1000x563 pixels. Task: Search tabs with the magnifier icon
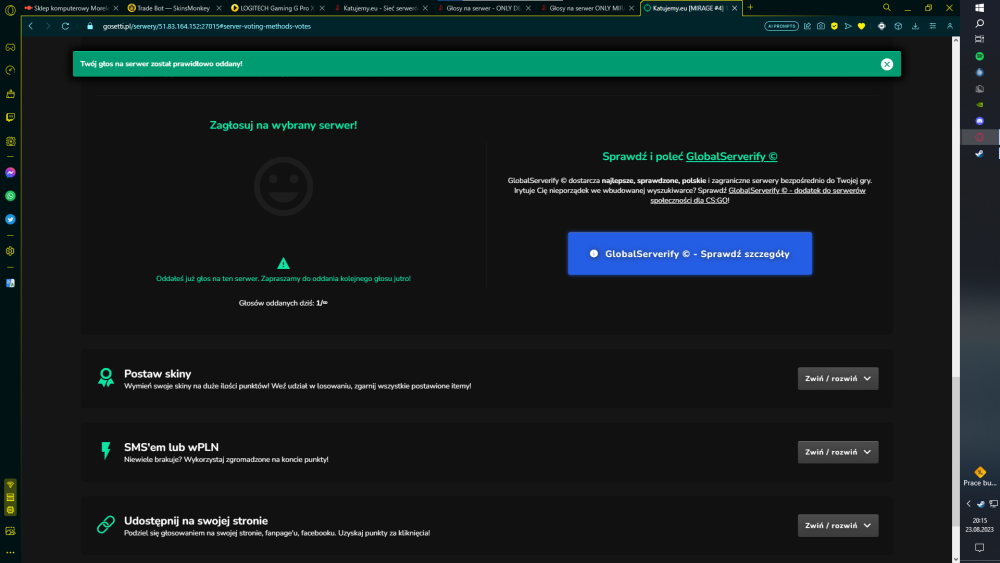(886, 8)
